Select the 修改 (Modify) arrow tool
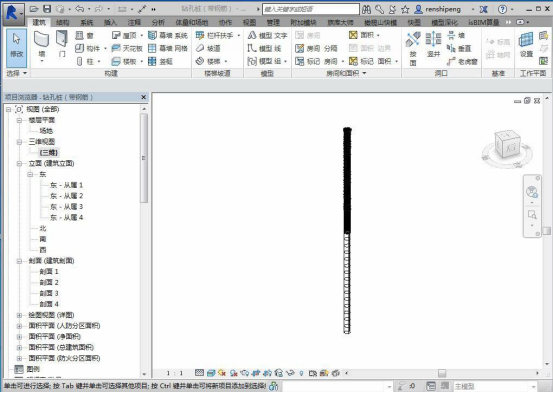 click(x=17, y=48)
